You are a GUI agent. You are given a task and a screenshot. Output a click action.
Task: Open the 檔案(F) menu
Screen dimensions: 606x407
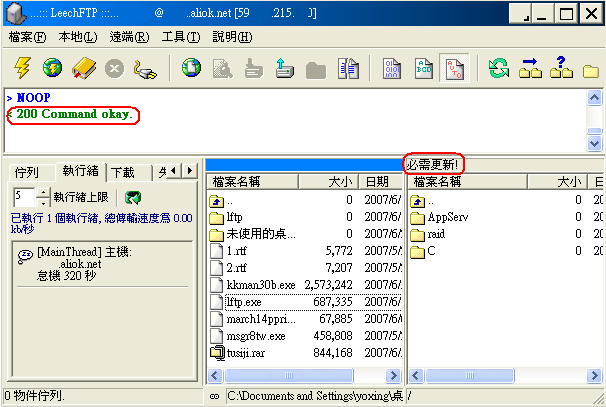pos(27,37)
